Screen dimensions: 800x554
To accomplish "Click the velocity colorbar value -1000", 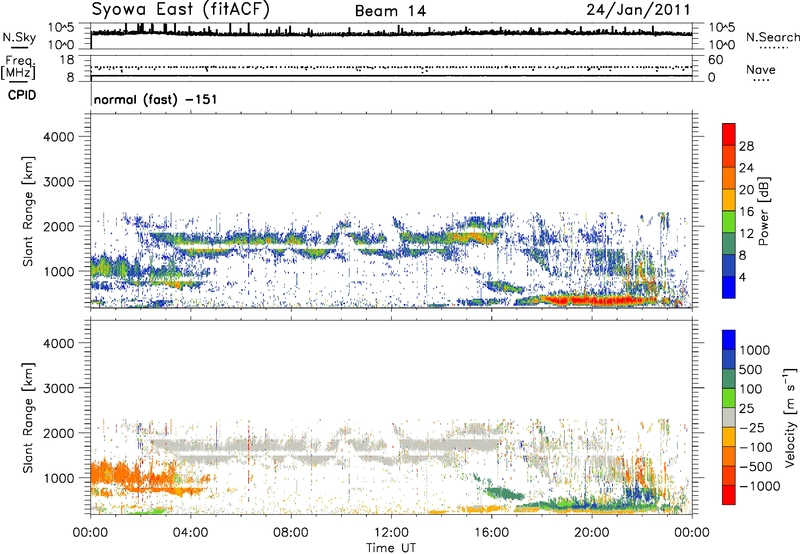I will pyautogui.click(x=759, y=486).
